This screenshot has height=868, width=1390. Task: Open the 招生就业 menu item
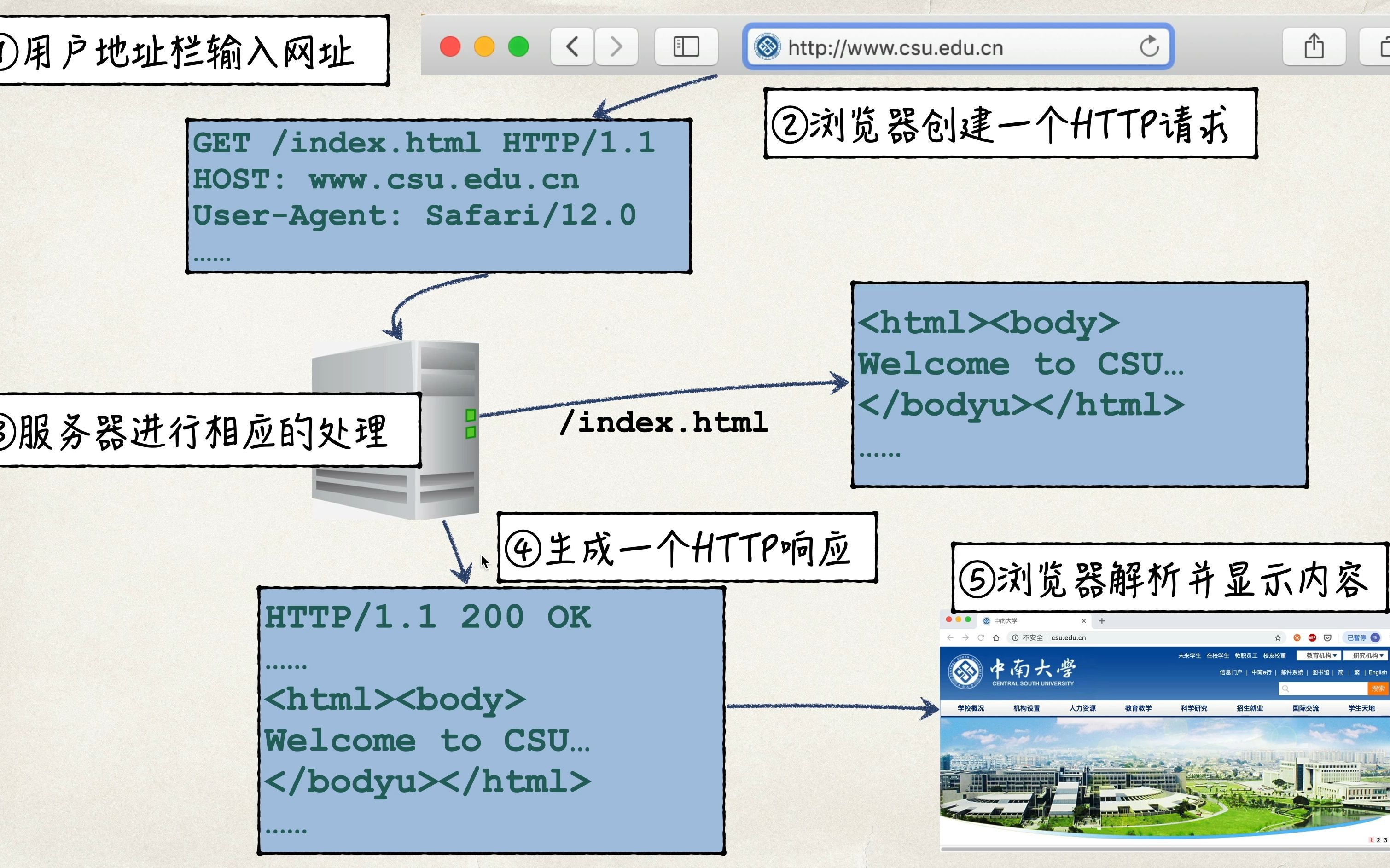click(x=1249, y=708)
